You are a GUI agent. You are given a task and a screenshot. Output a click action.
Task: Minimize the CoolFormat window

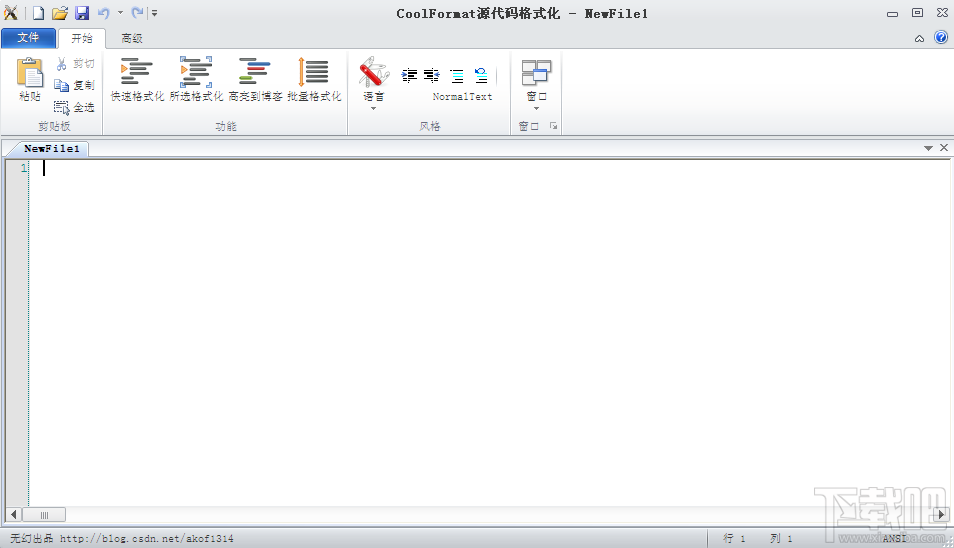tap(892, 13)
